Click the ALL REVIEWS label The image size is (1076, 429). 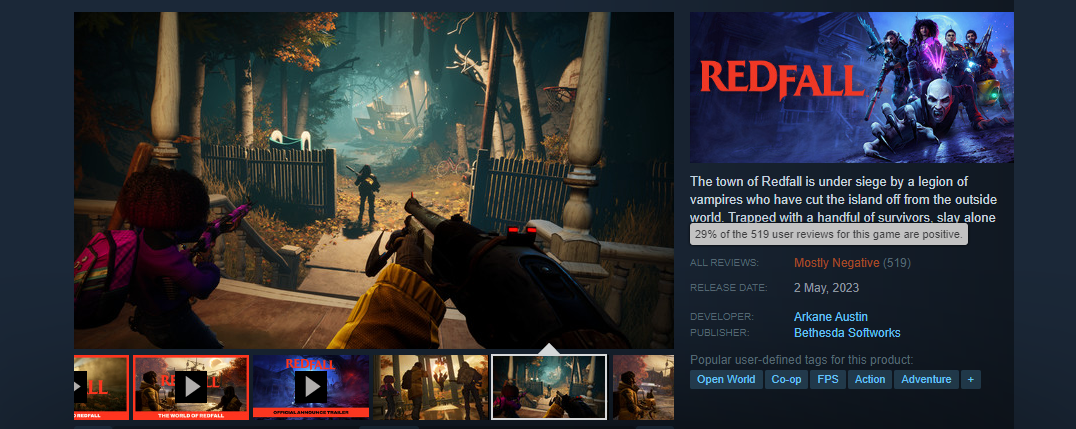725,263
